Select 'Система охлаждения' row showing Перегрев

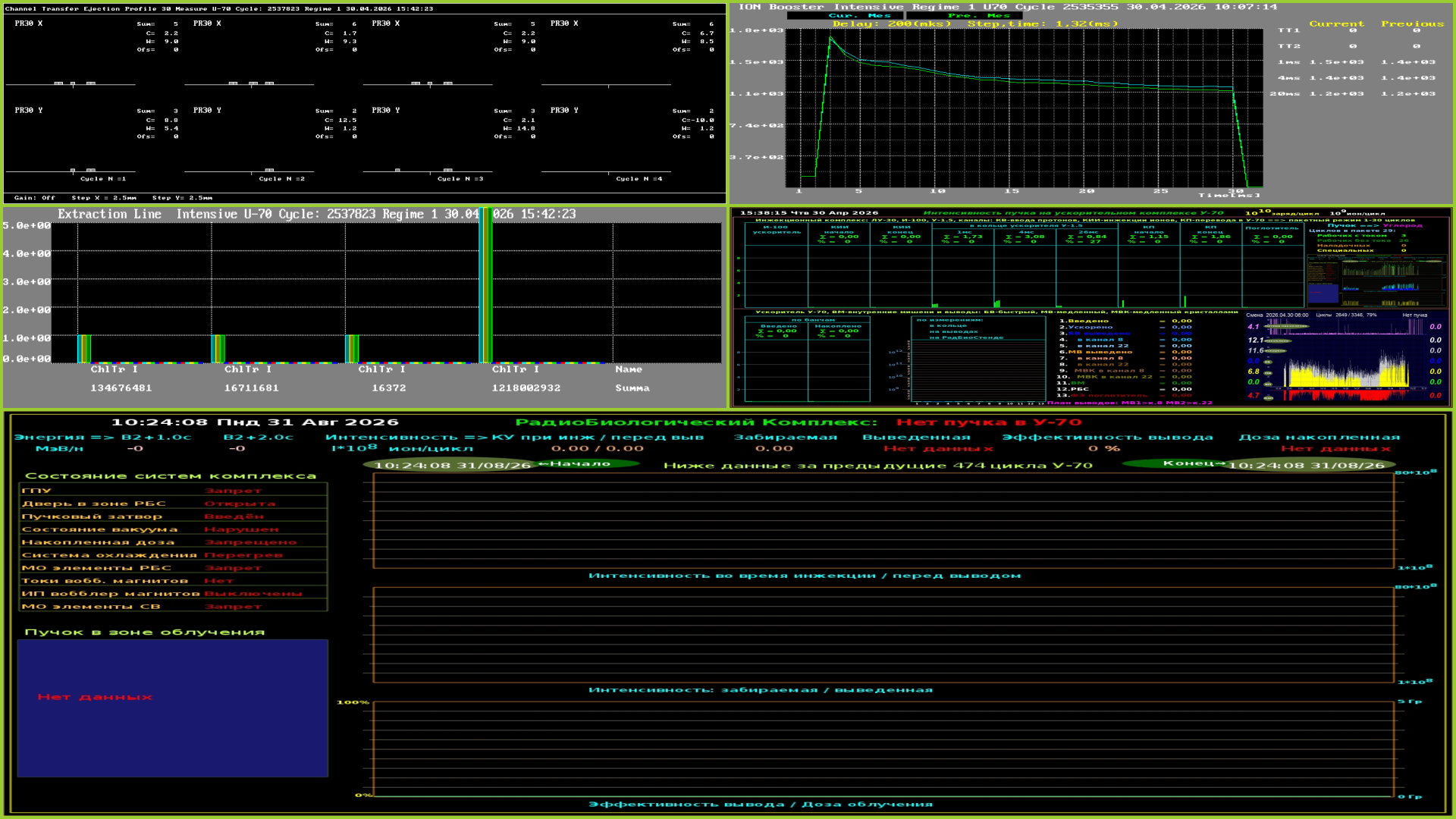(x=173, y=555)
